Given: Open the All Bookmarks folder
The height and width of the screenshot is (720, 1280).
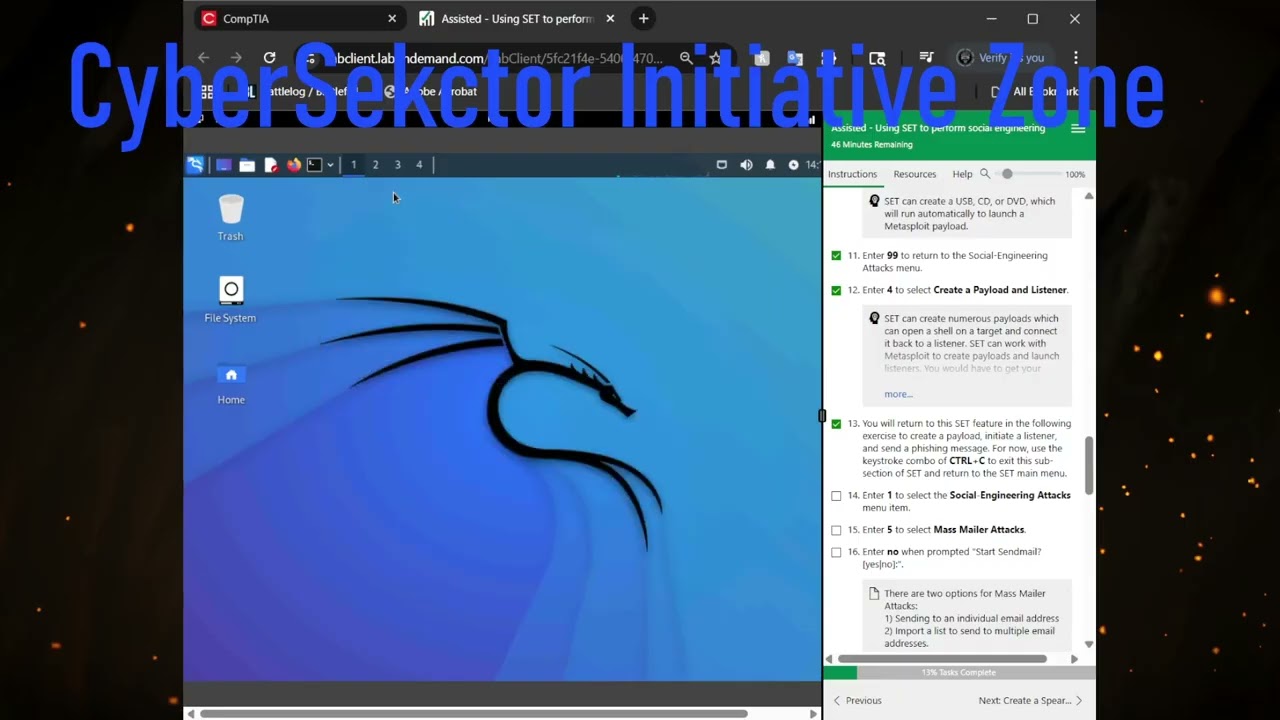Looking at the screenshot, I should tap(1034, 91).
